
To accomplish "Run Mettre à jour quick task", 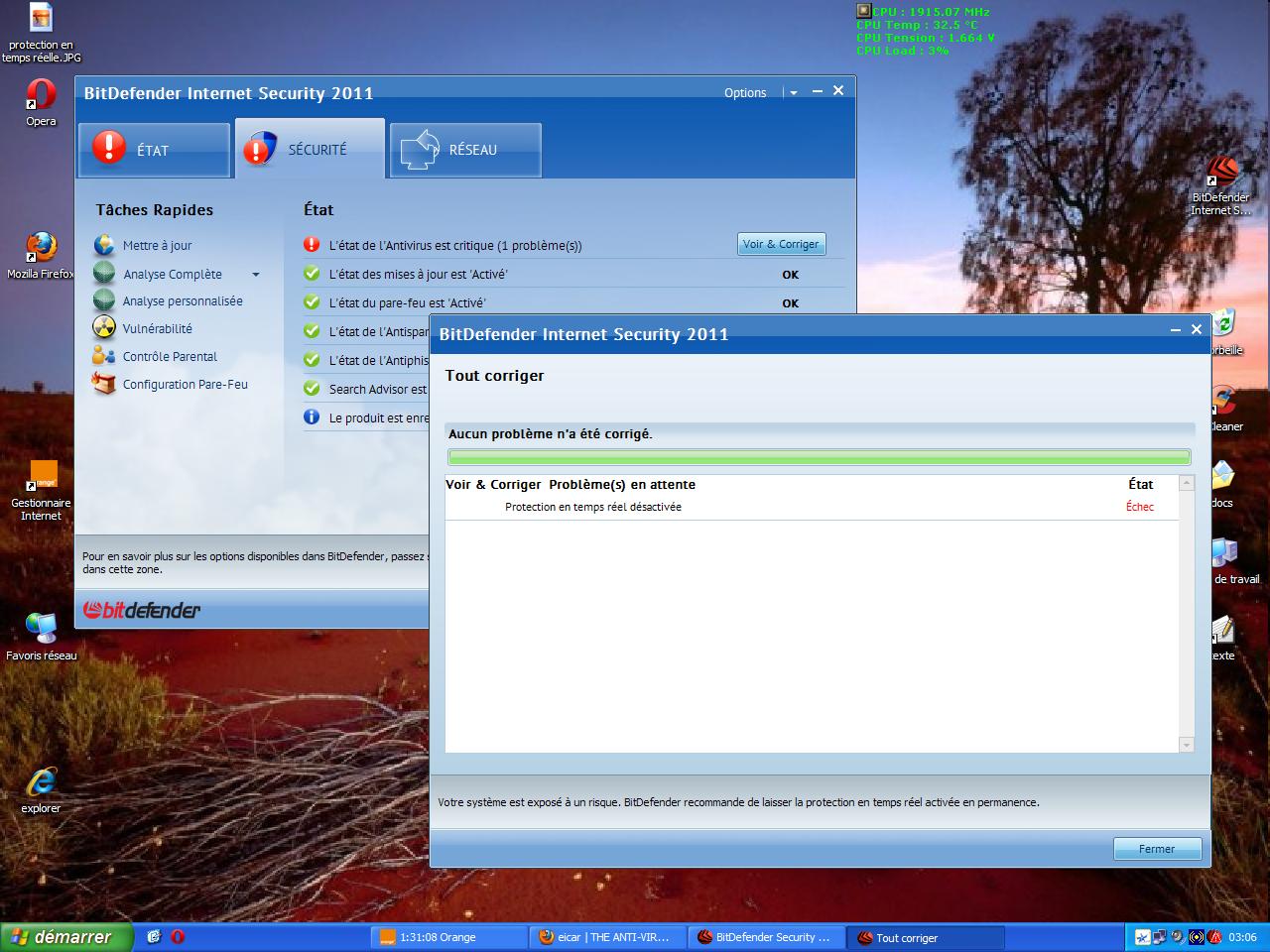I will (157, 245).
